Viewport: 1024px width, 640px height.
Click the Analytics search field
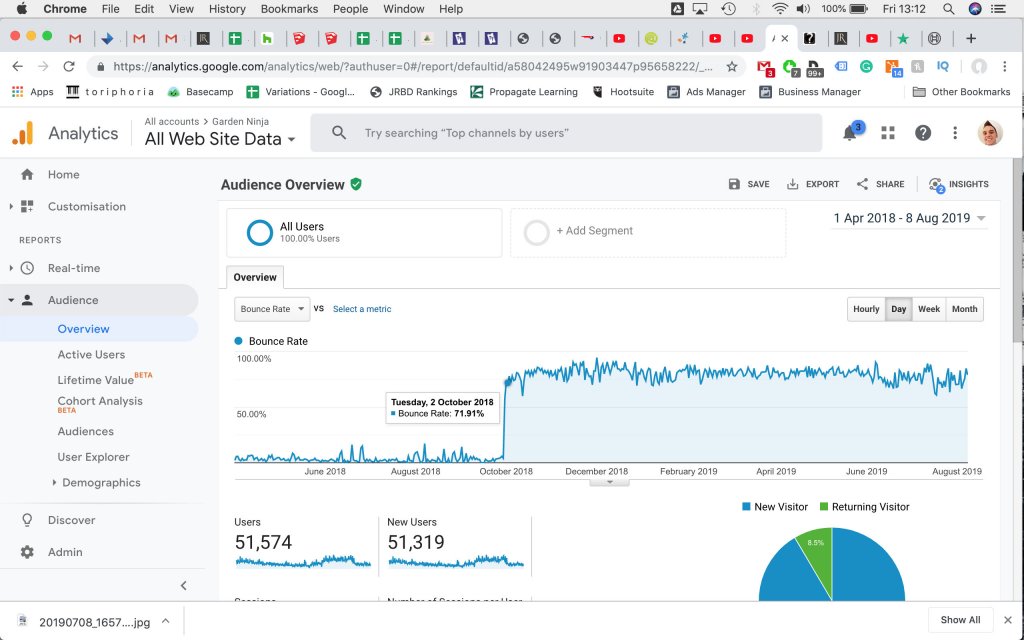pos(566,133)
